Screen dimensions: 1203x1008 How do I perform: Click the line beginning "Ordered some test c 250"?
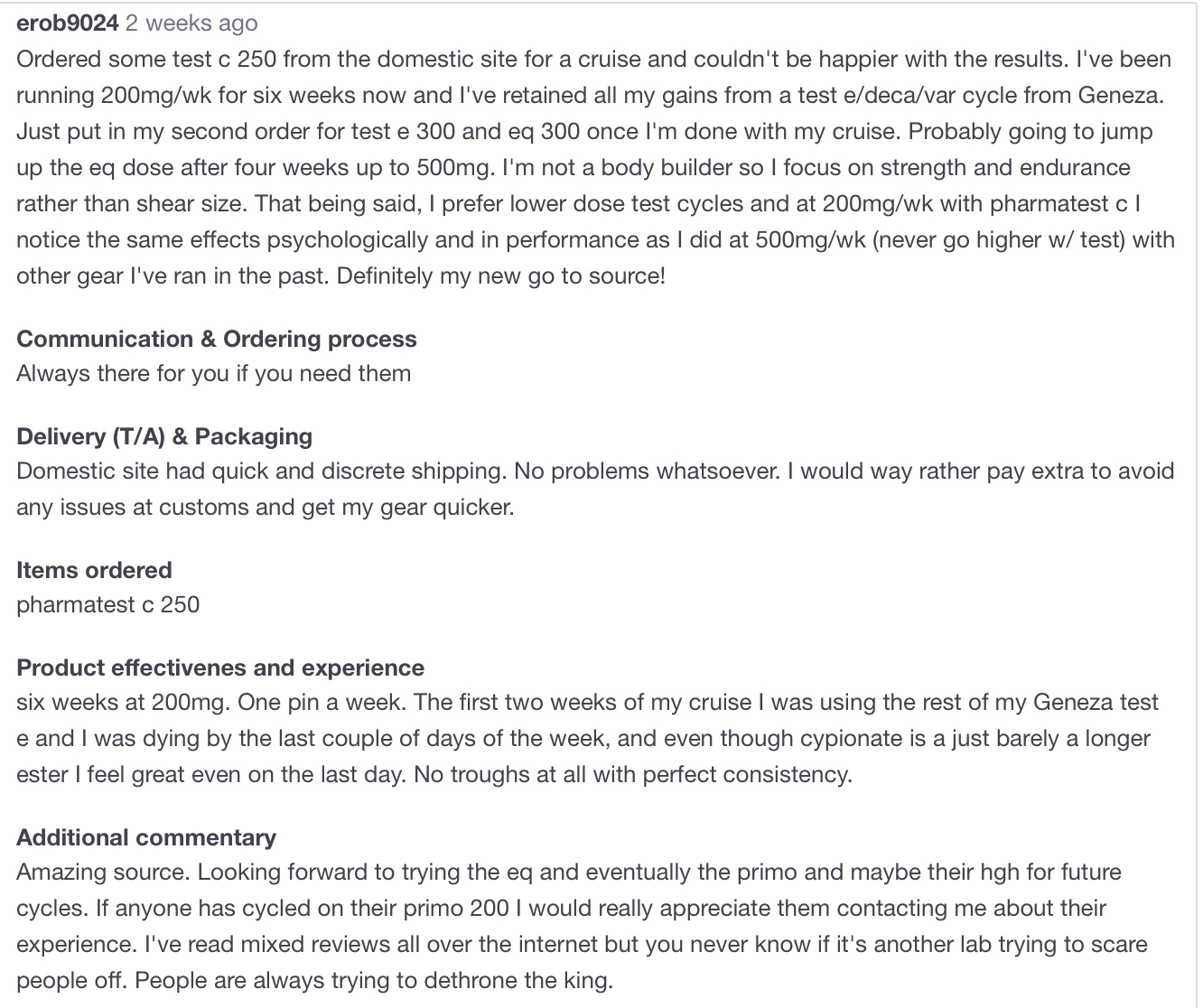tap(593, 59)
